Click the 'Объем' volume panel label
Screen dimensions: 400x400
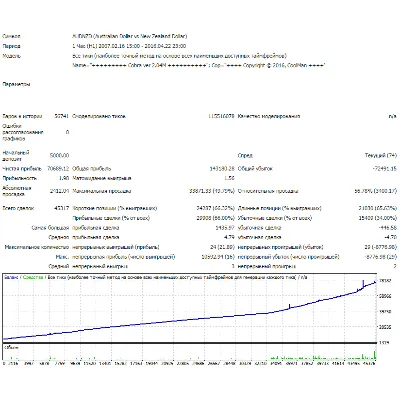coord(11,348)
